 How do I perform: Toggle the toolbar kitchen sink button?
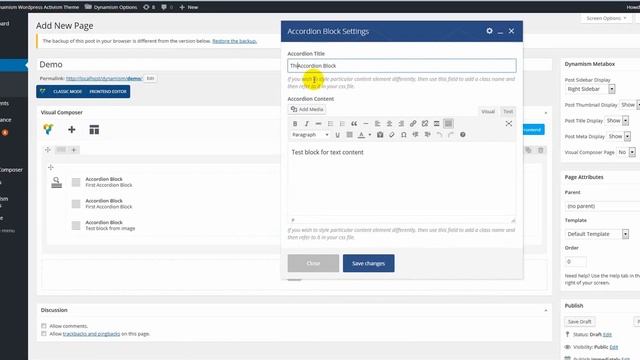click(448, 124)
